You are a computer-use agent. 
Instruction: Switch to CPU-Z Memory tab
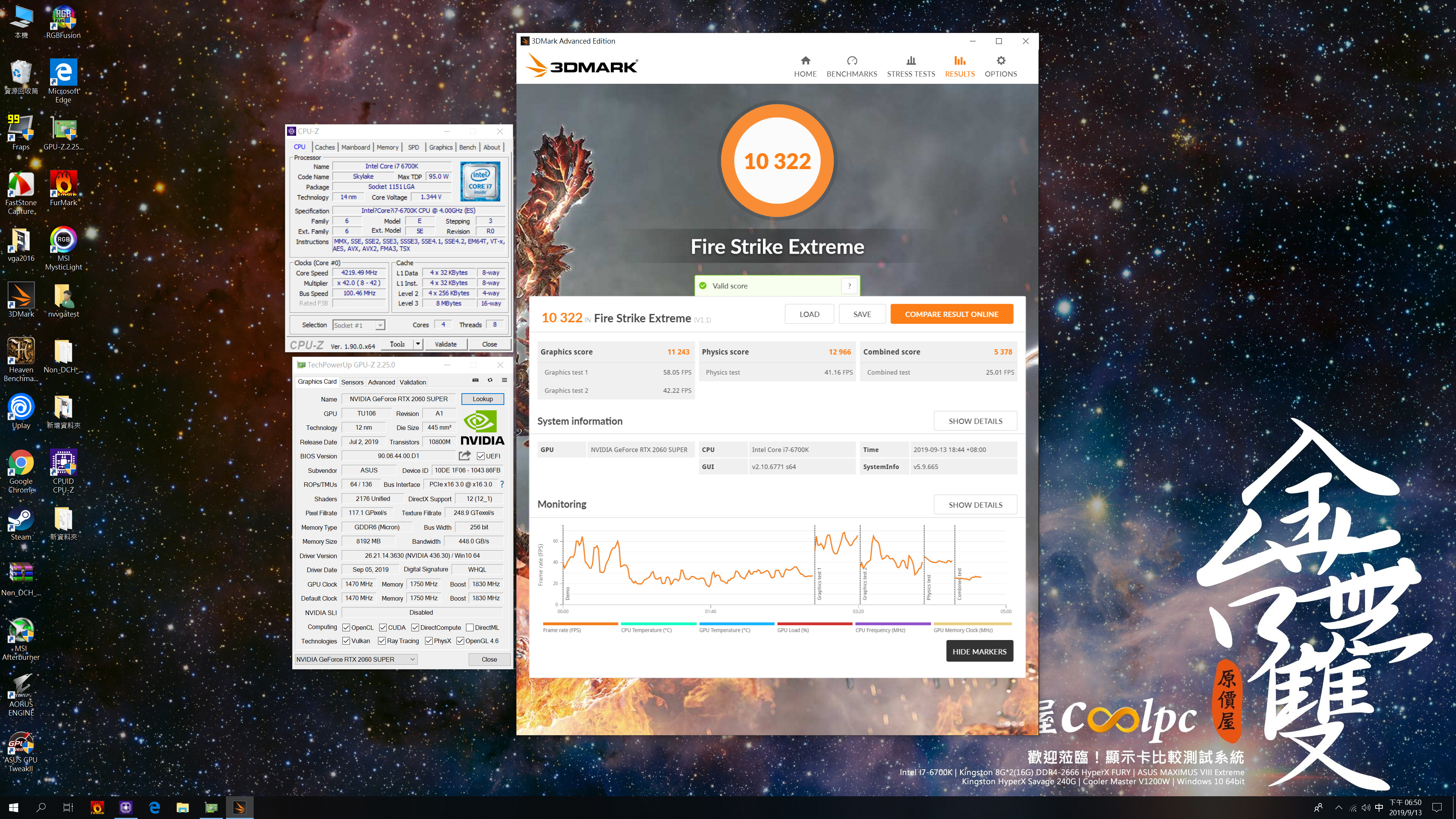pos(387,147)
